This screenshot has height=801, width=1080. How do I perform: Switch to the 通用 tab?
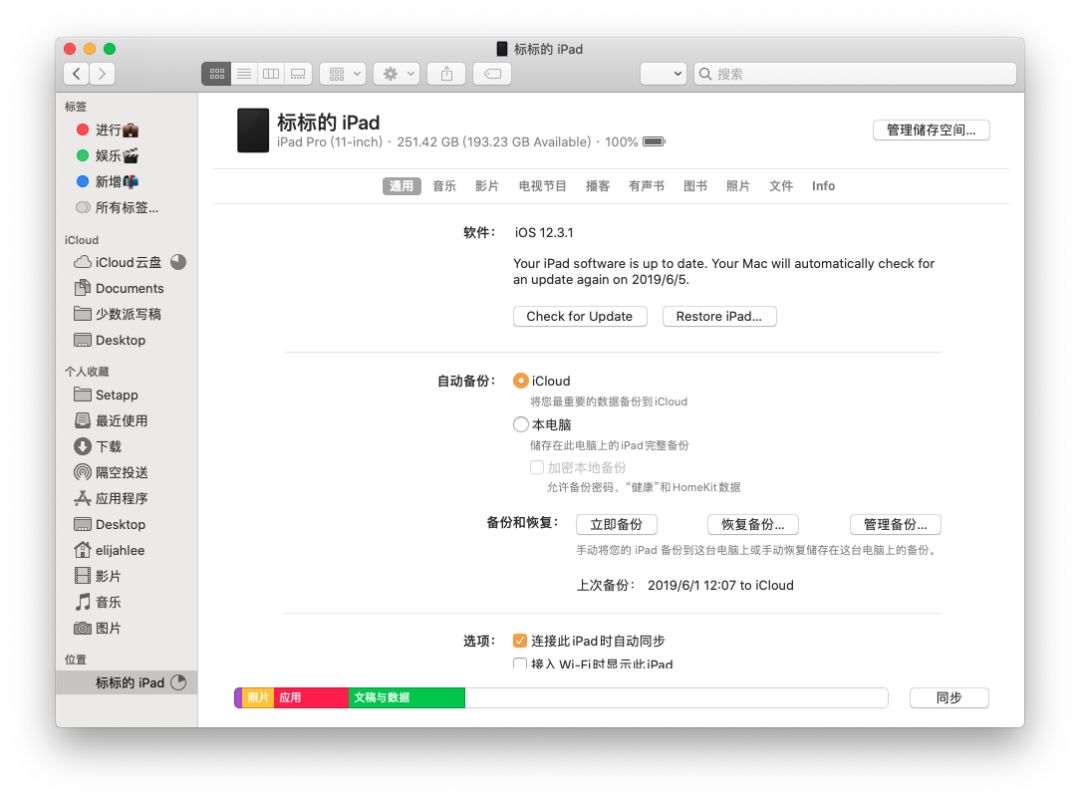(x=402, y=186)
